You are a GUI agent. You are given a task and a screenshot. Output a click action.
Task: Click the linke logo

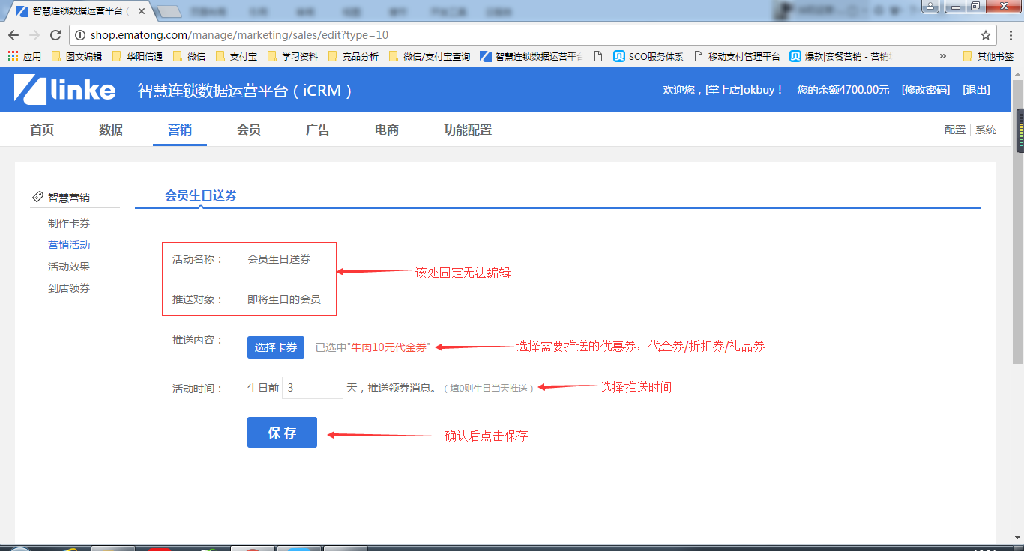click(x=65, y=89)
